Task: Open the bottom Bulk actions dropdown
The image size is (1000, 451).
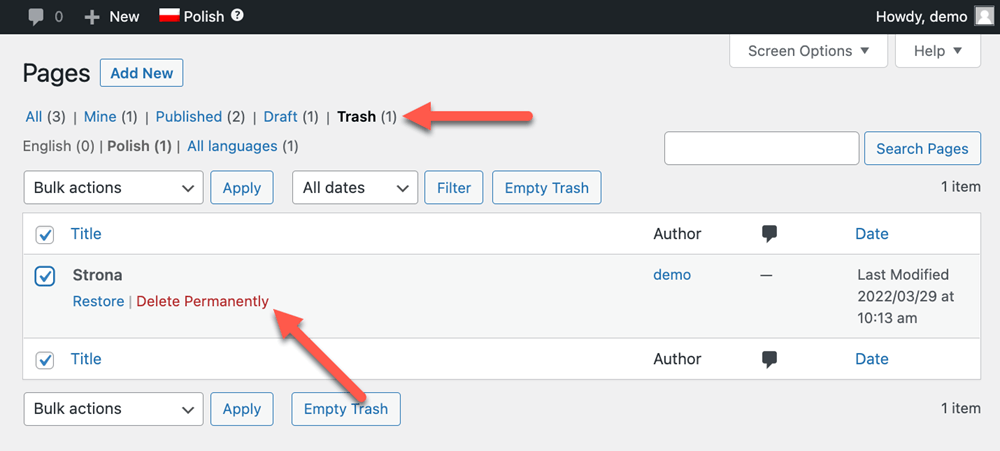Action: coord(113,409)
